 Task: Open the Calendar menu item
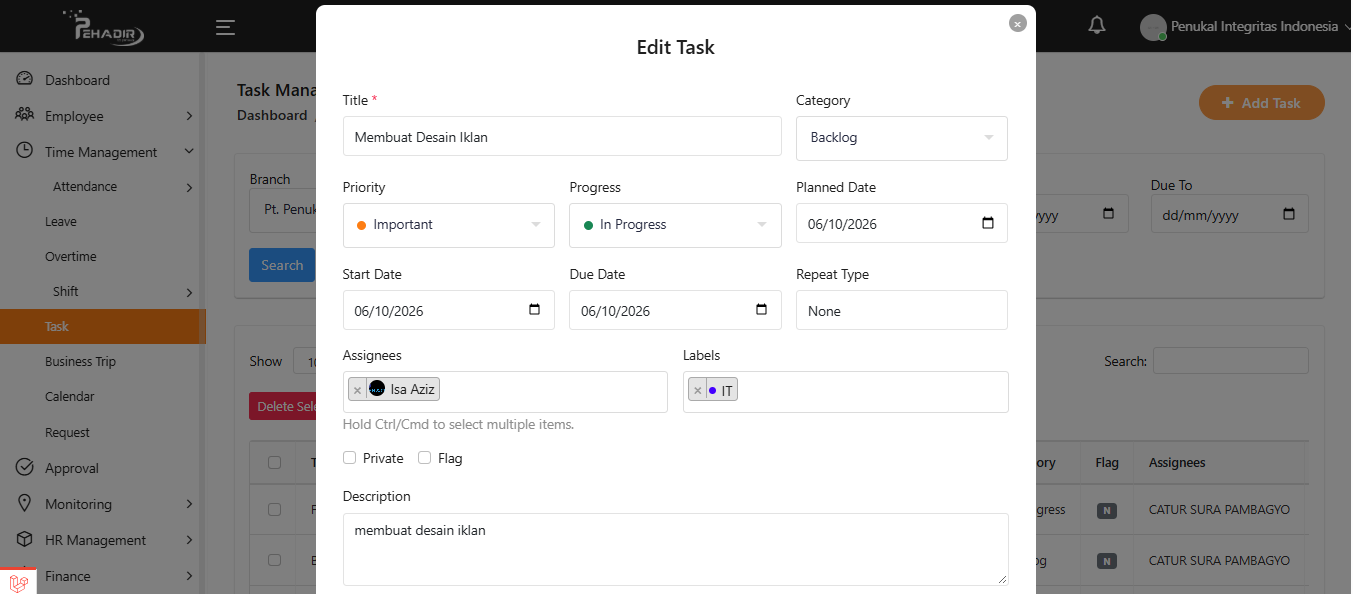(x=70, y=397)
